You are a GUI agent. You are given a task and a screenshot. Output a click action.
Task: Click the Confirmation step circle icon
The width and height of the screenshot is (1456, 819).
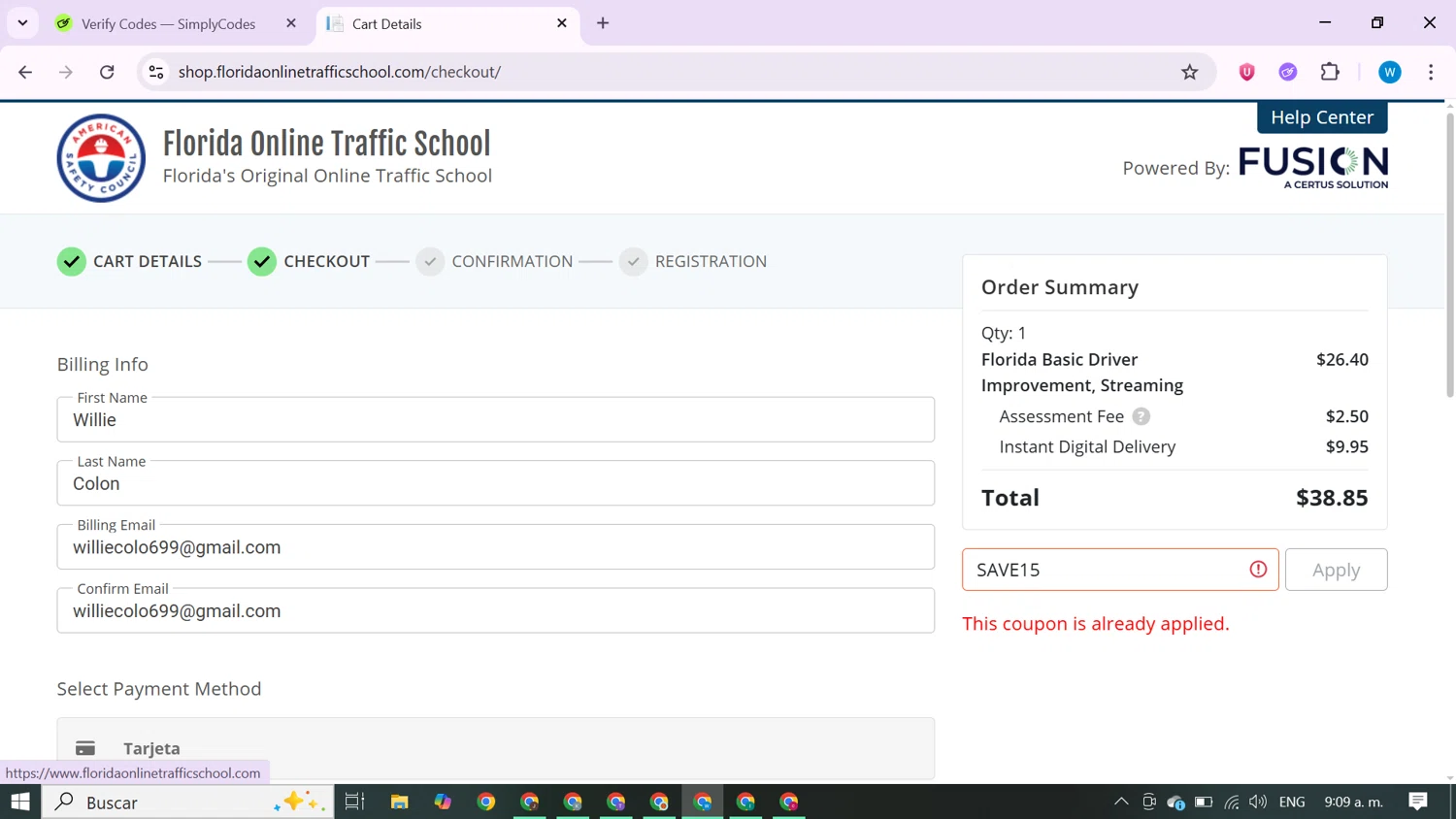[x=430, y=262]
